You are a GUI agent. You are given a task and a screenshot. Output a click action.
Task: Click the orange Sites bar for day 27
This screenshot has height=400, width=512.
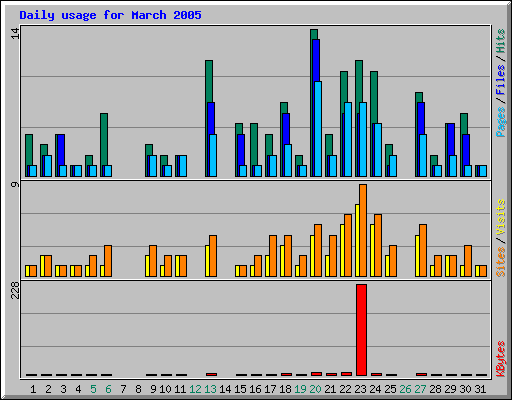(423, 250)
